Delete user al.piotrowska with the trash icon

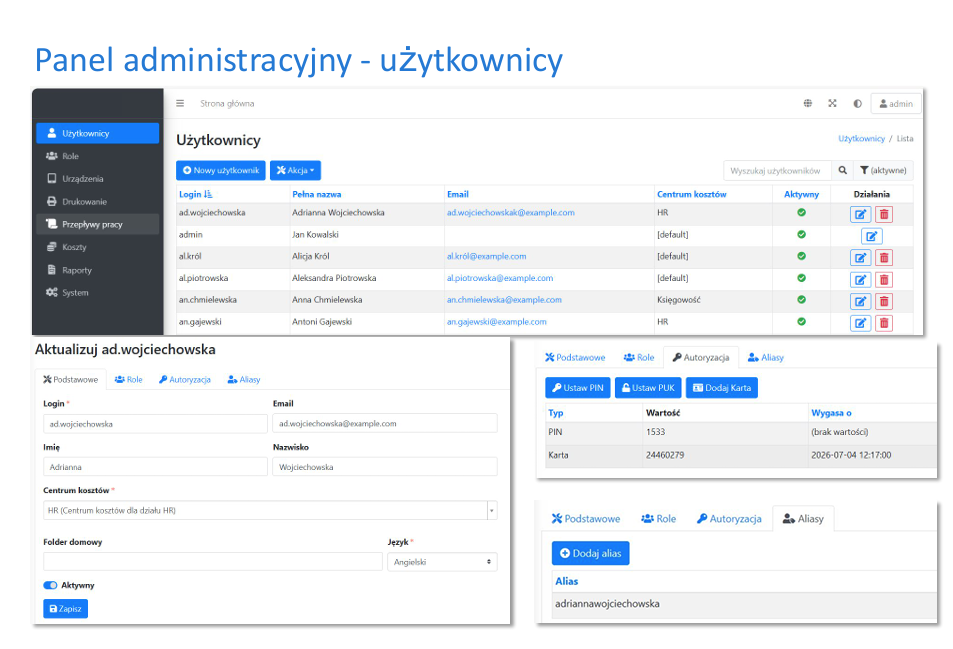[x=884, y=280]
